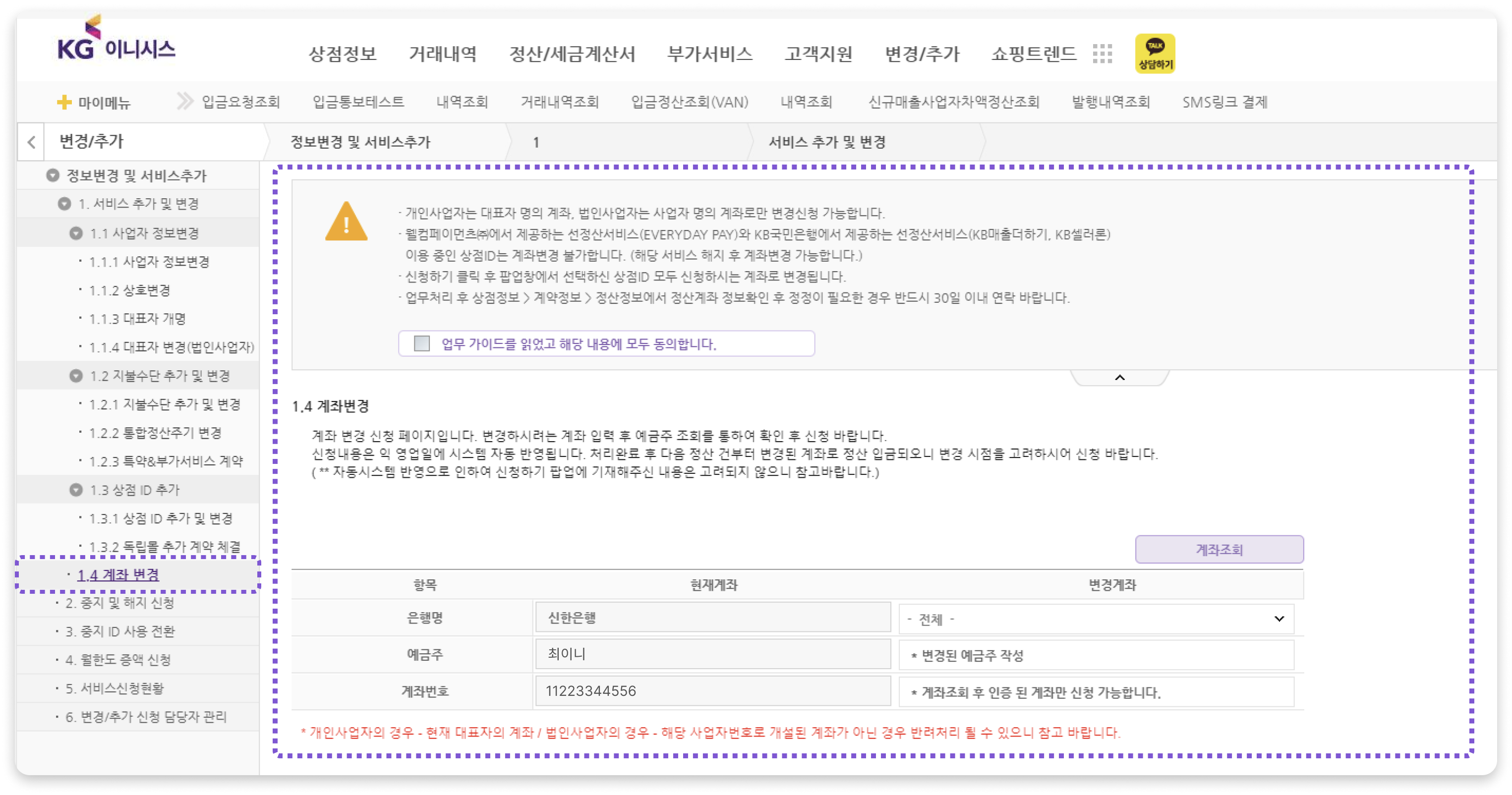
Task: Select 6. 변경/추가 신청 담당자 관리
Action: (x=146, y=717)
